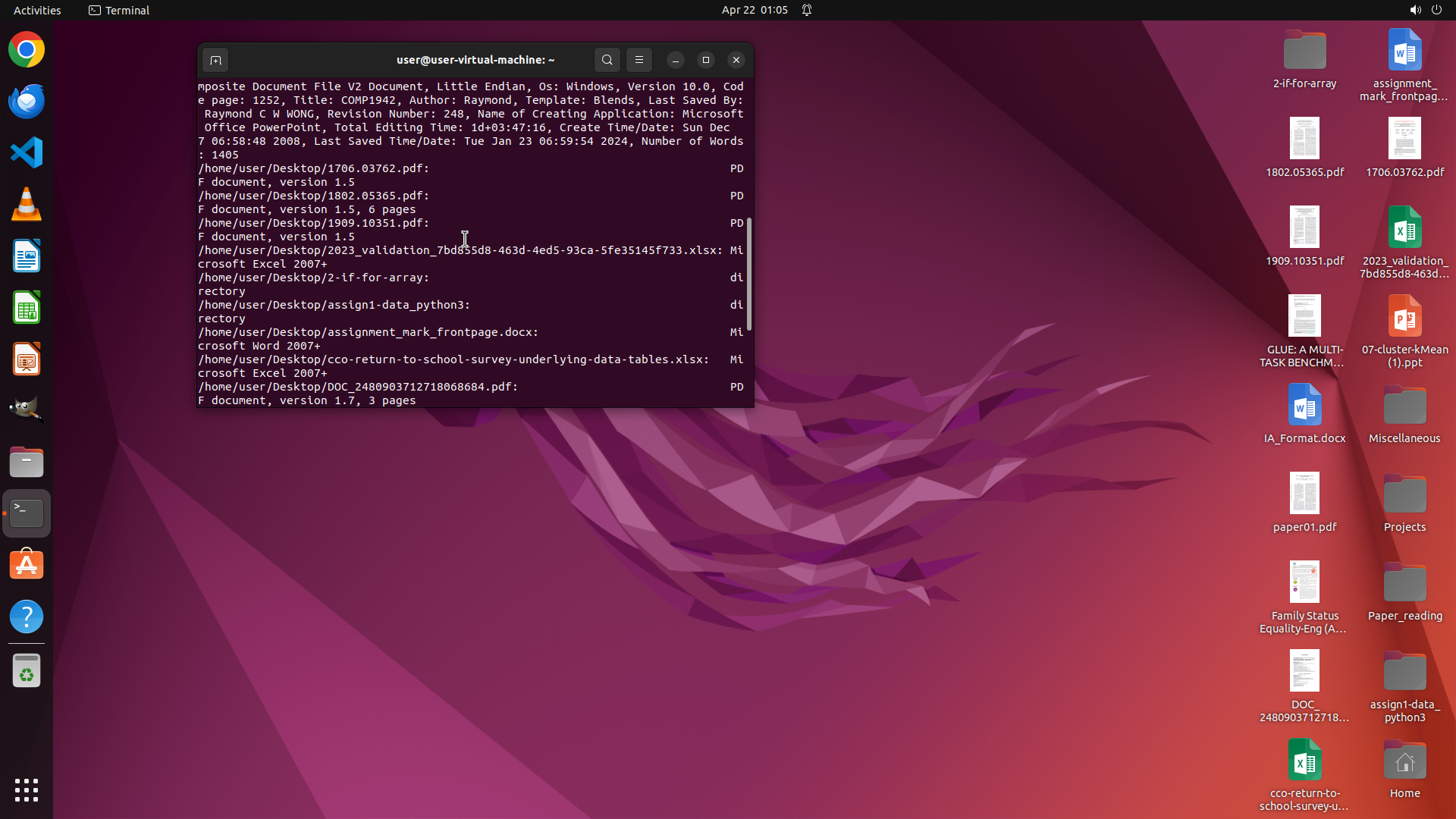Image resolution: width=1456 pixels, height=819 pixels.
Task: Click Activities in the top bar
Action: point(37,10)
